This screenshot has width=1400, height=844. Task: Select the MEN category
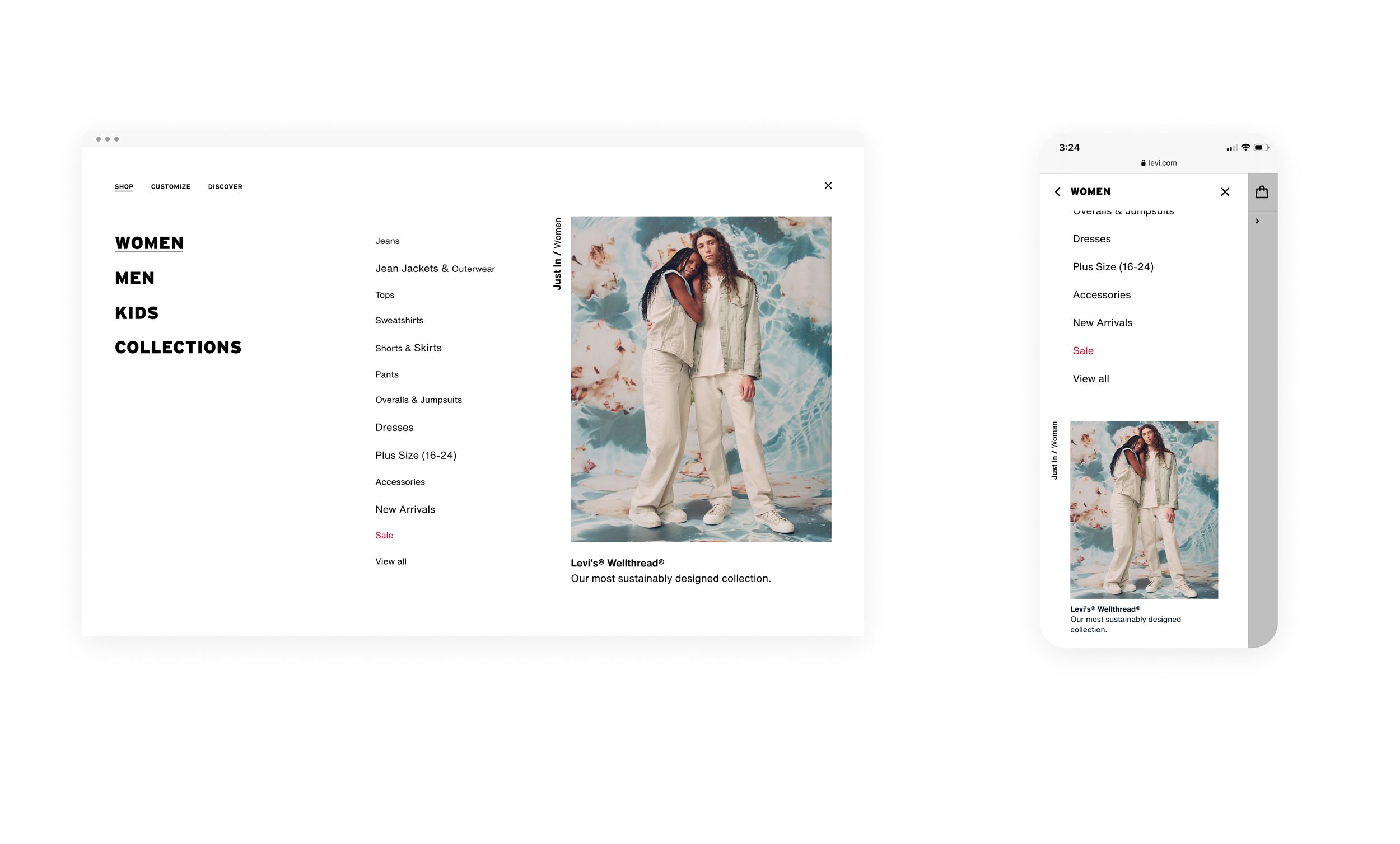134,278
